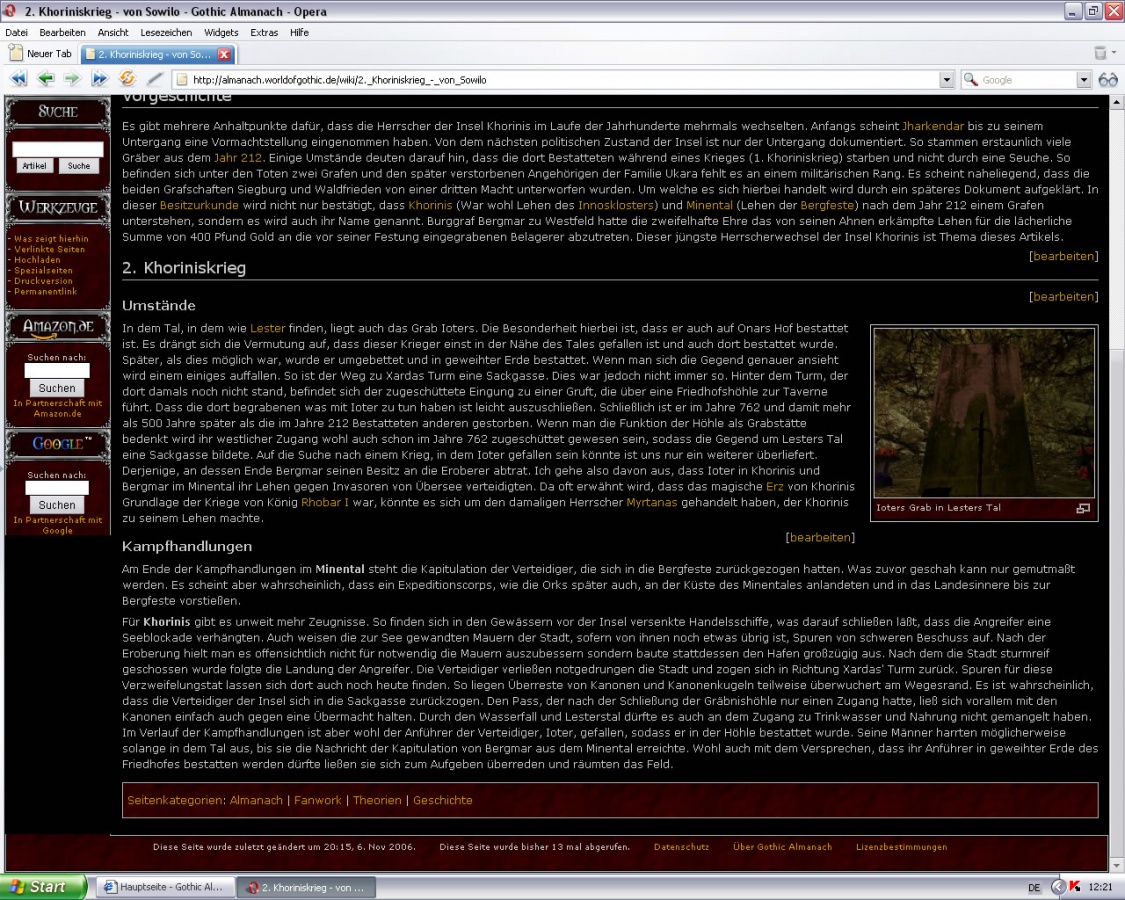This screenshot has width=1125, height=900.
Task: Close the 2. Khoriniskrieg tab with the red X
Action: coord(224,54)
